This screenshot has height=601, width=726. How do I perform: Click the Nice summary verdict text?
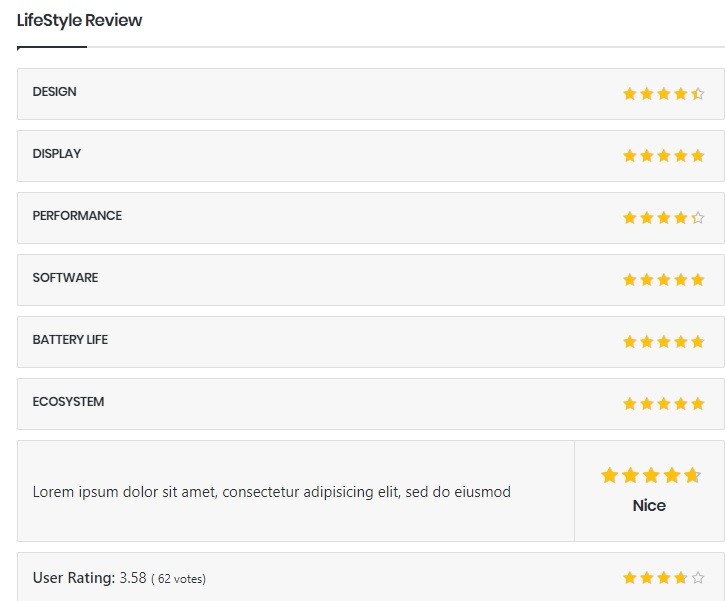(x=649, y=506)
